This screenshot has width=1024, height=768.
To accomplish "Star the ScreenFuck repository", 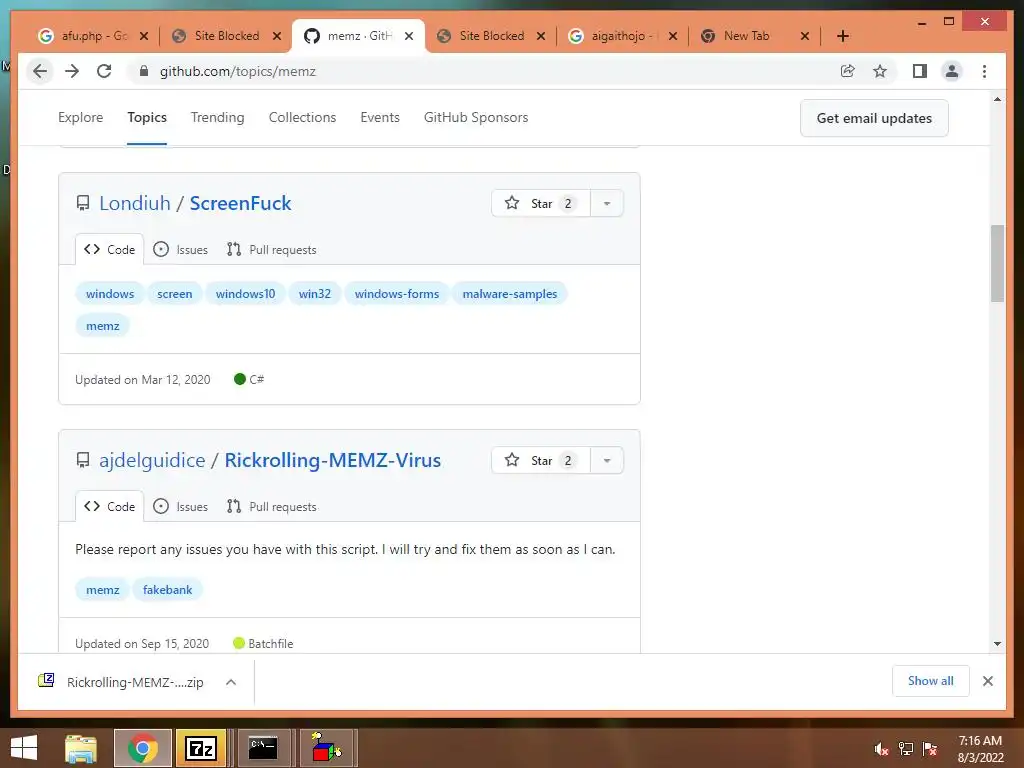I will [541, 203].
